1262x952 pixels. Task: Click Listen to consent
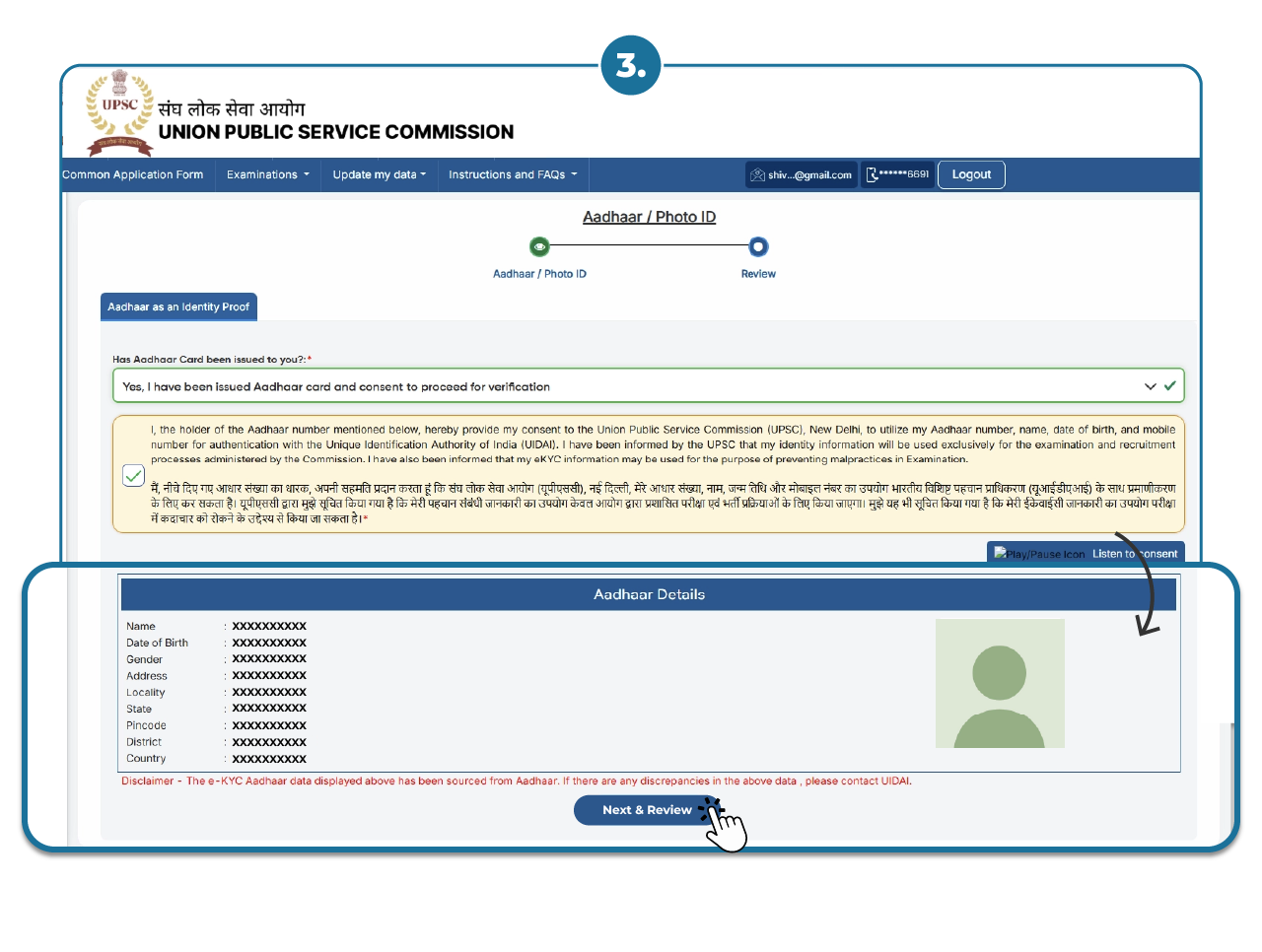pos(1134,553)
